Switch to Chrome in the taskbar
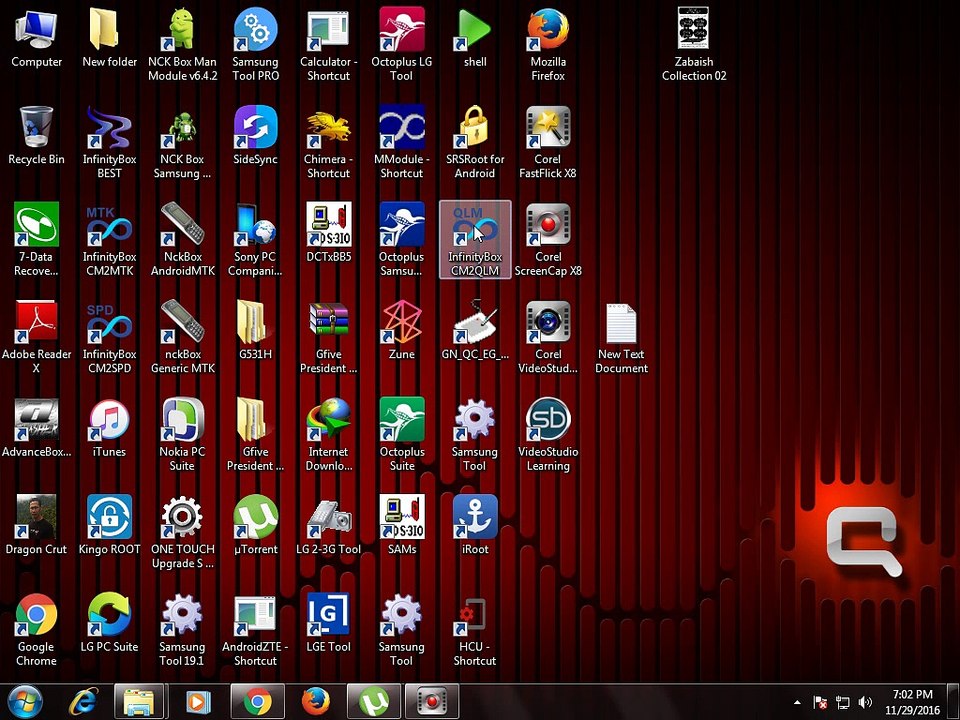960x720 pixels. point(258,702)
